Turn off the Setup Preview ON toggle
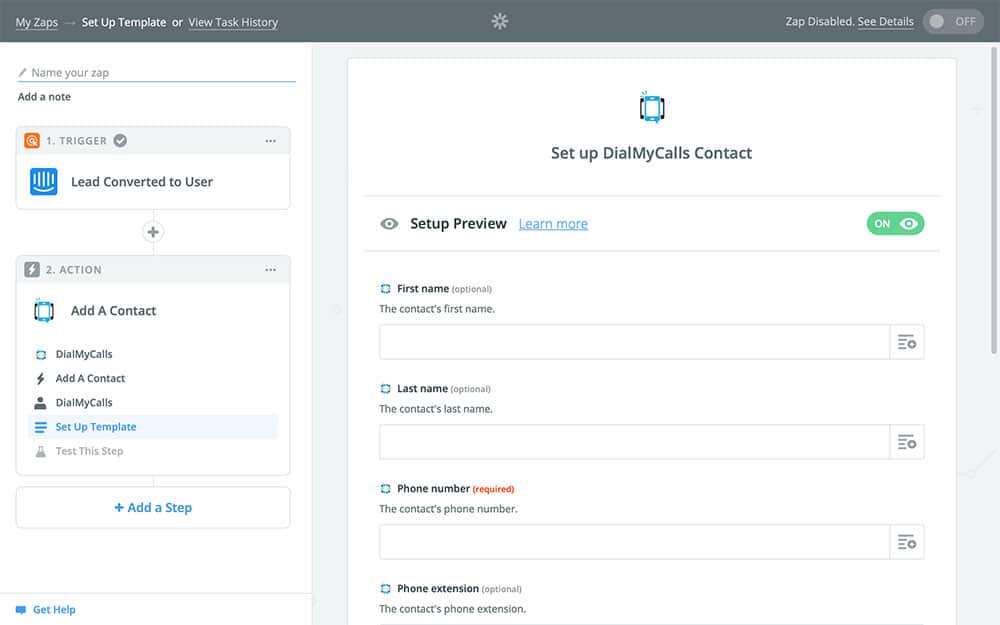 click(895, 224)
